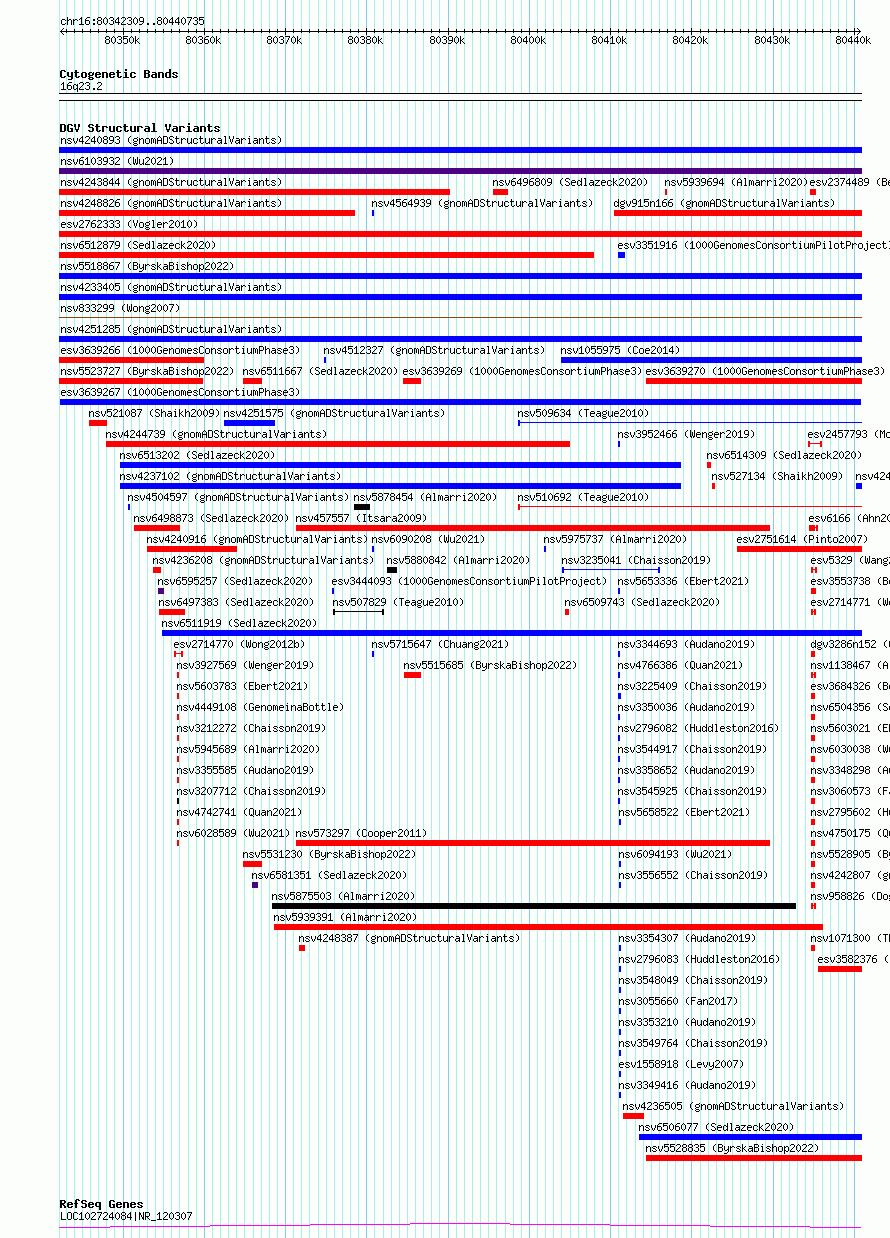Click nsv6090208 (Wu2021) label

pos(428,539)
